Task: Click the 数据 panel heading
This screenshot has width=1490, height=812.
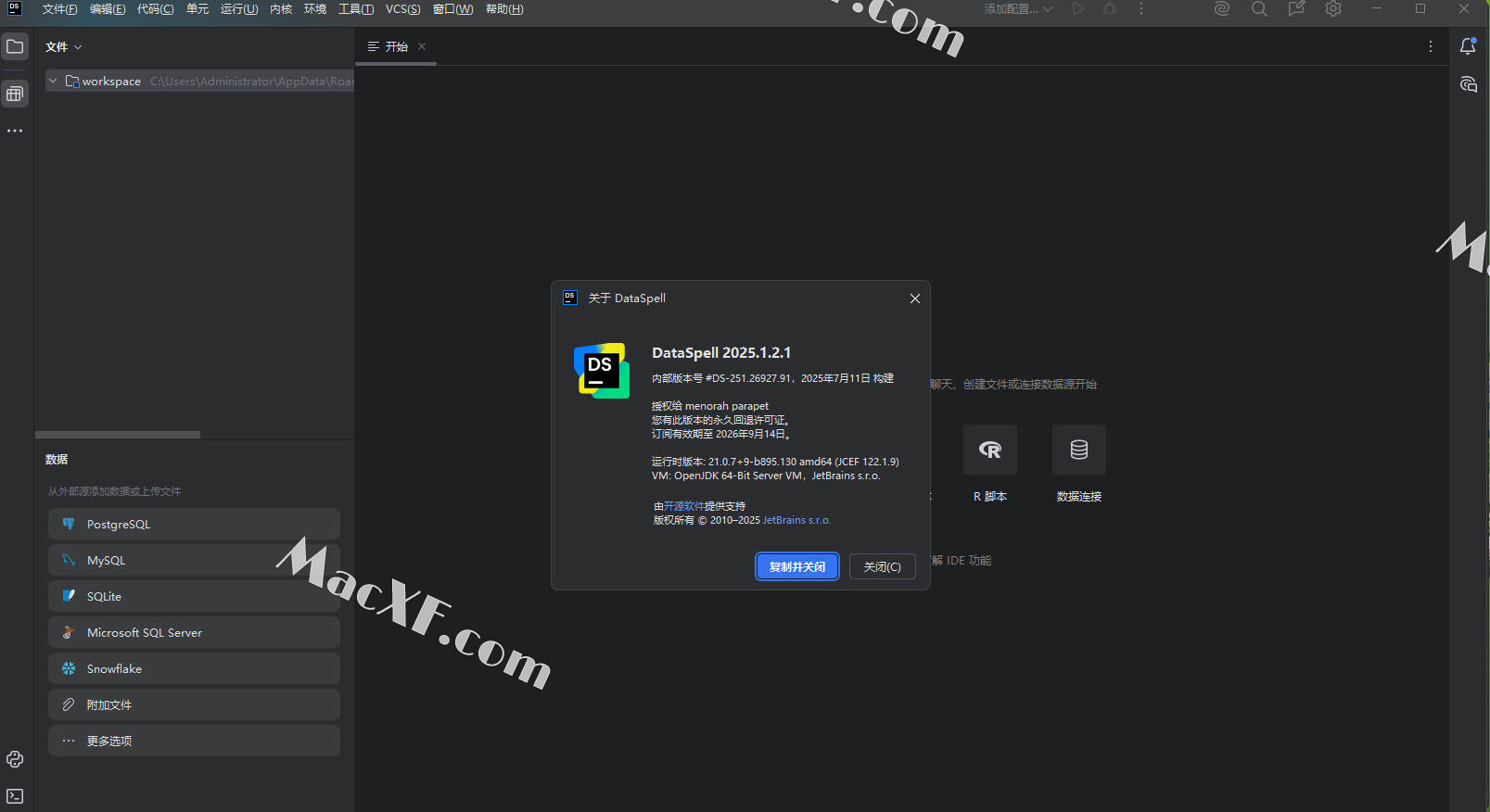Action: (57, 460)
